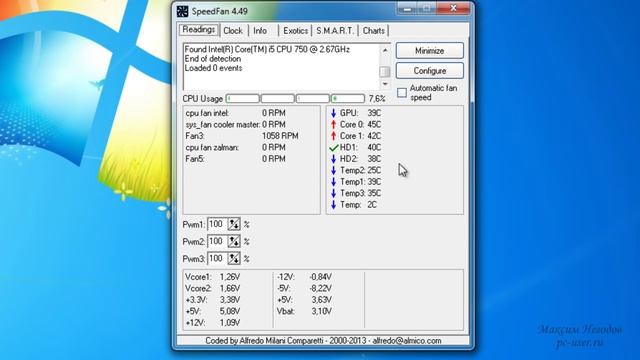The height and width of the screenshot is (360, 640).
Task: Close the SpeedFan window
Action: pyautogui.click(x=453, y=8)
